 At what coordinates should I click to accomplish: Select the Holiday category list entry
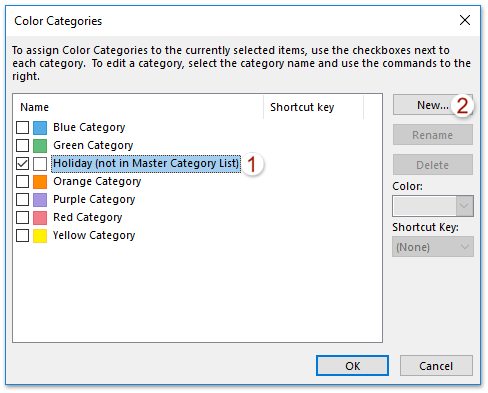(146, 163)
